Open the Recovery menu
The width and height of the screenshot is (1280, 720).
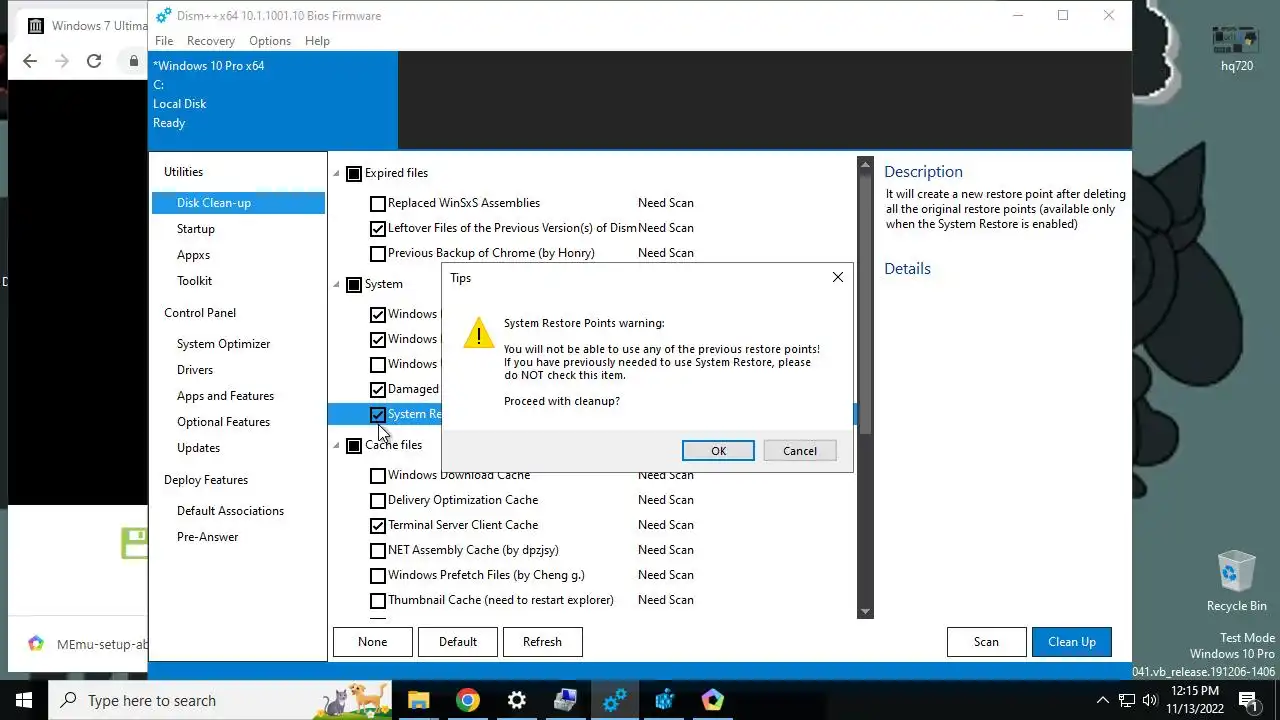[211, 41]
